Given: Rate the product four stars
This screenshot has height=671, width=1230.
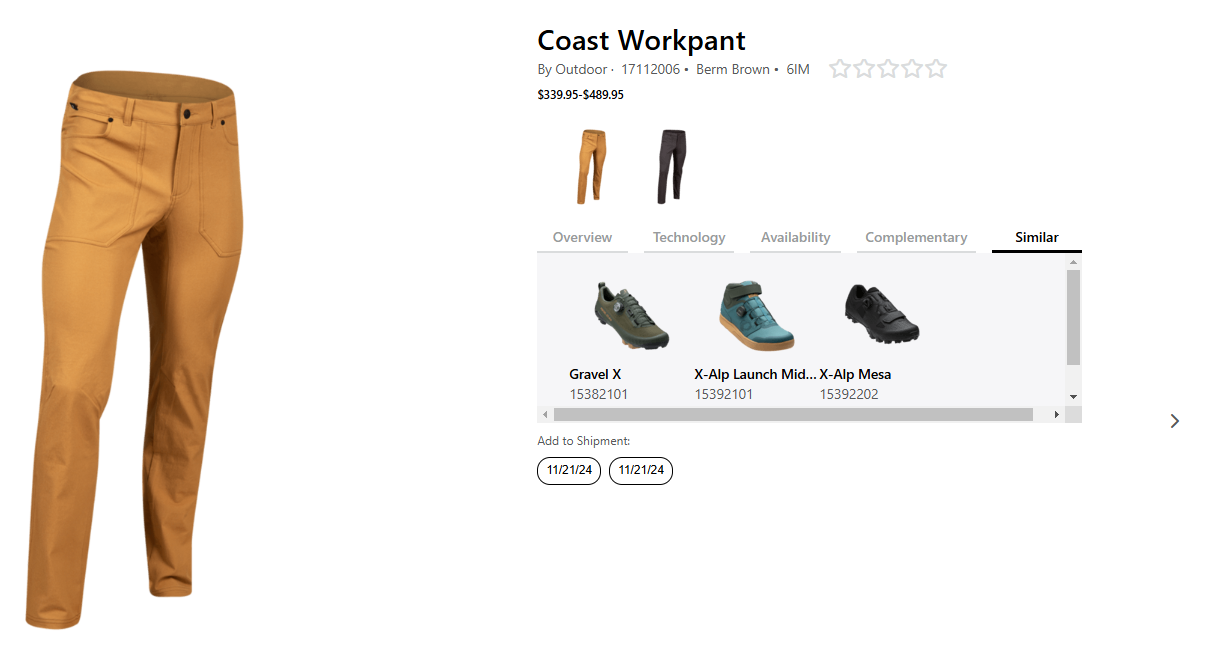Looking at the screenshot, I should point(912,69).
